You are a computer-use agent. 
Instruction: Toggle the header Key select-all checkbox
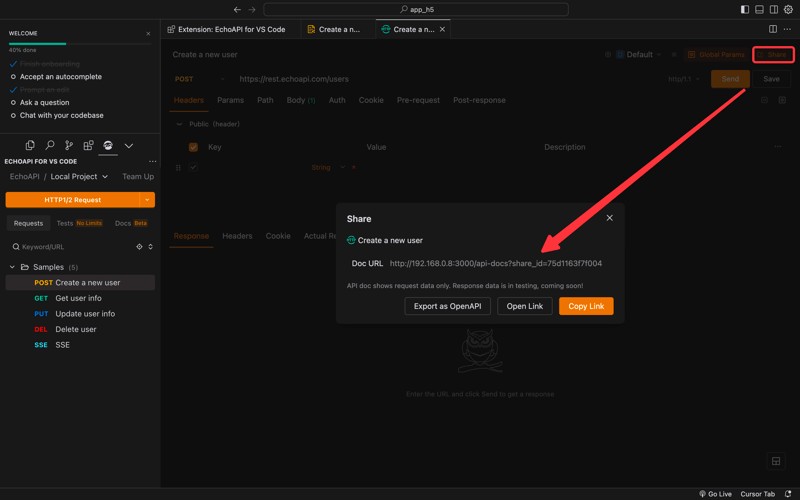pyautogui.click(x=193, y=147)
